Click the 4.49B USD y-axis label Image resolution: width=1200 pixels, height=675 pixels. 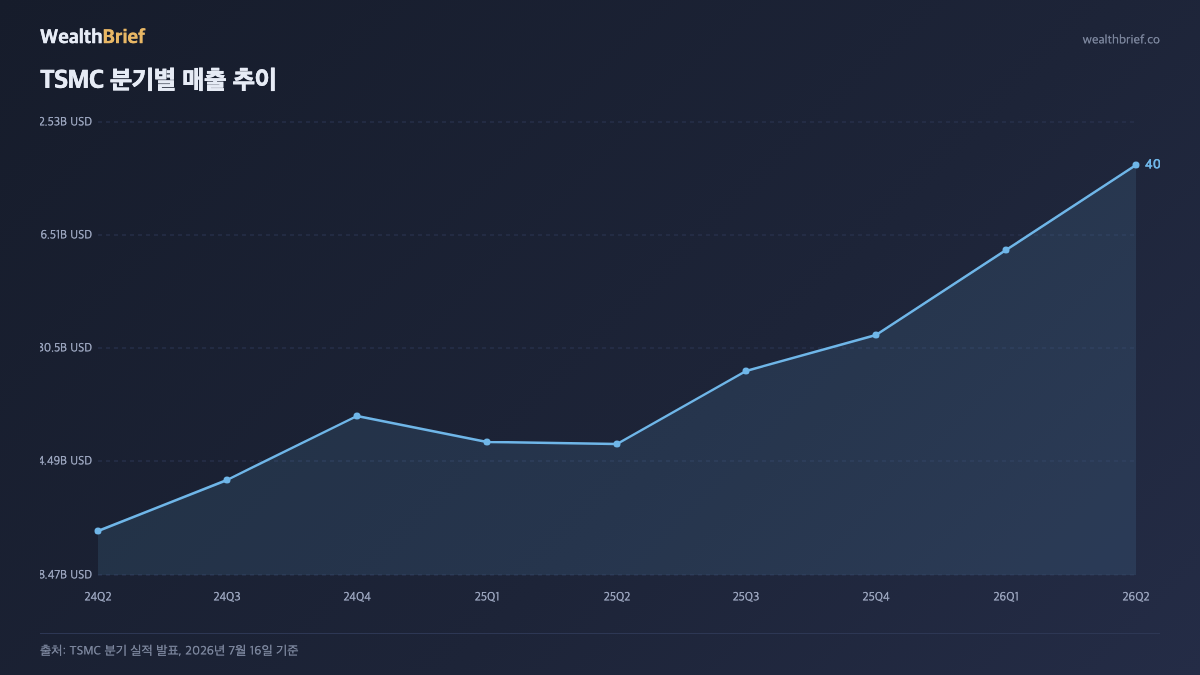click(66, 461)
